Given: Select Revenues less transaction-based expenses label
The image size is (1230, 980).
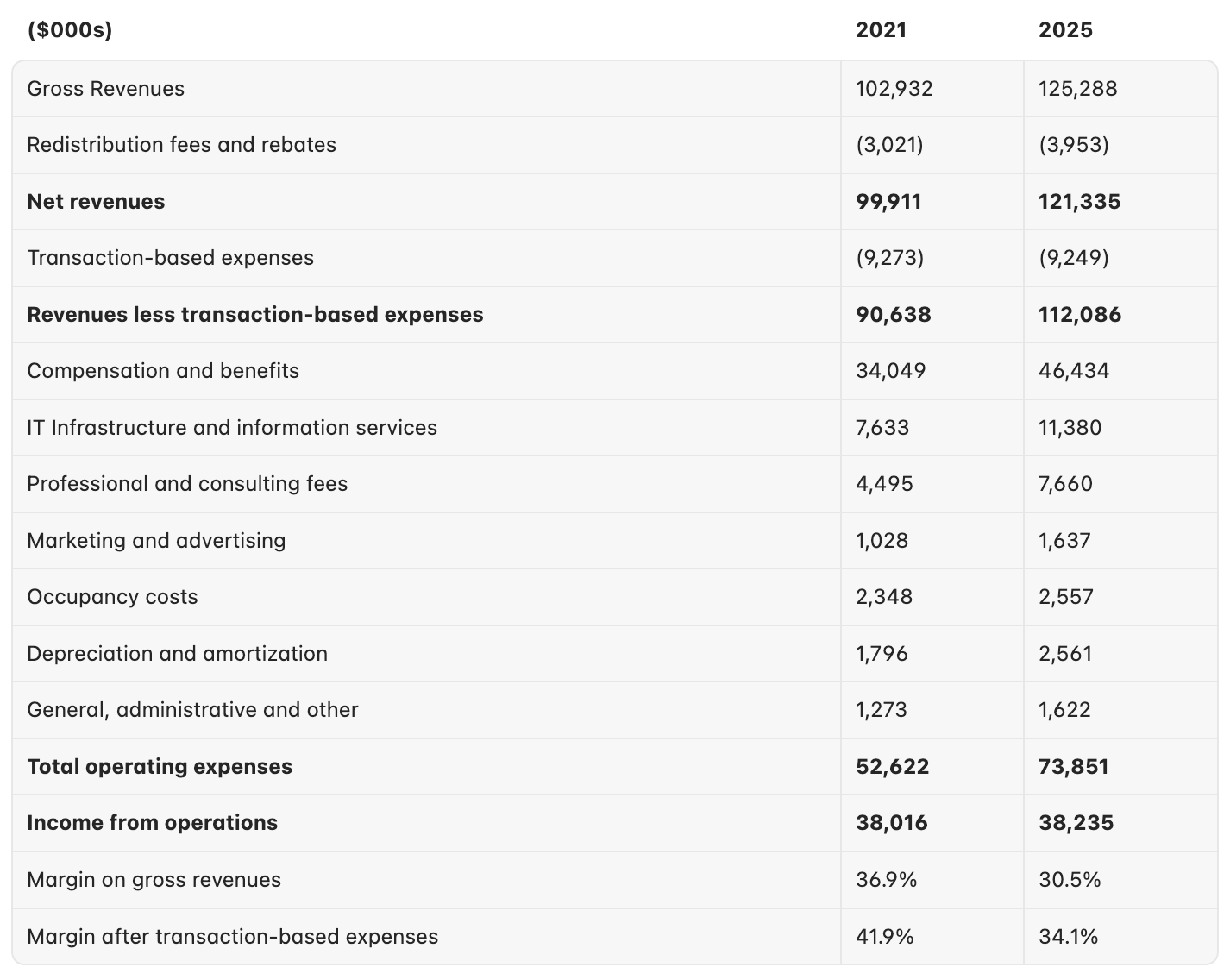Looking at the screenshot, I should 255,315.
